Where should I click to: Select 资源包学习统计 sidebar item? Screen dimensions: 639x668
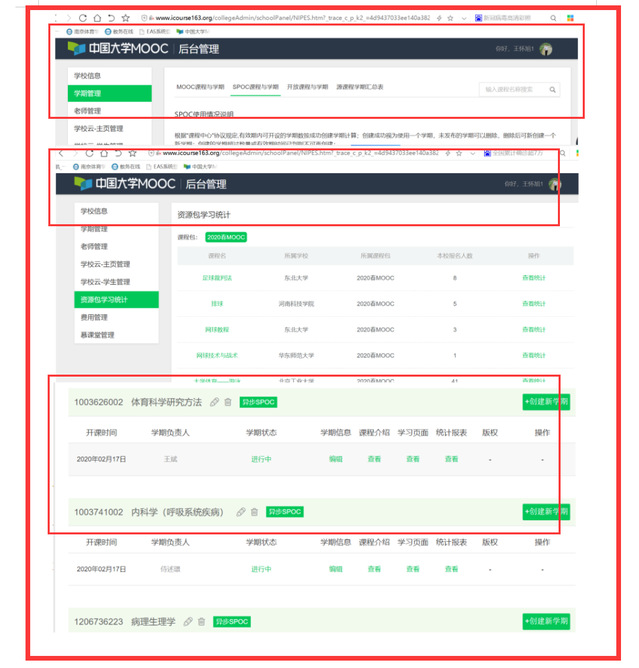[x=116, y=299]
